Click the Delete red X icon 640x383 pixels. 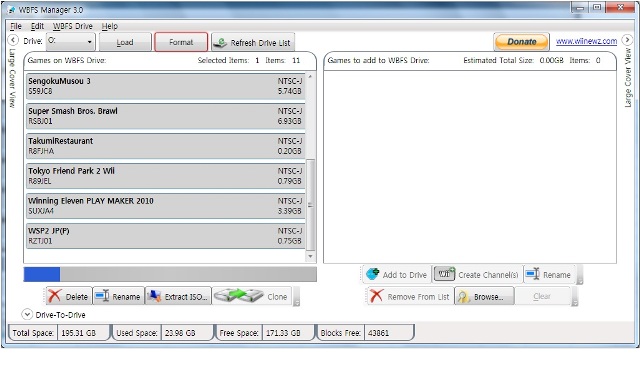[54, 296]
